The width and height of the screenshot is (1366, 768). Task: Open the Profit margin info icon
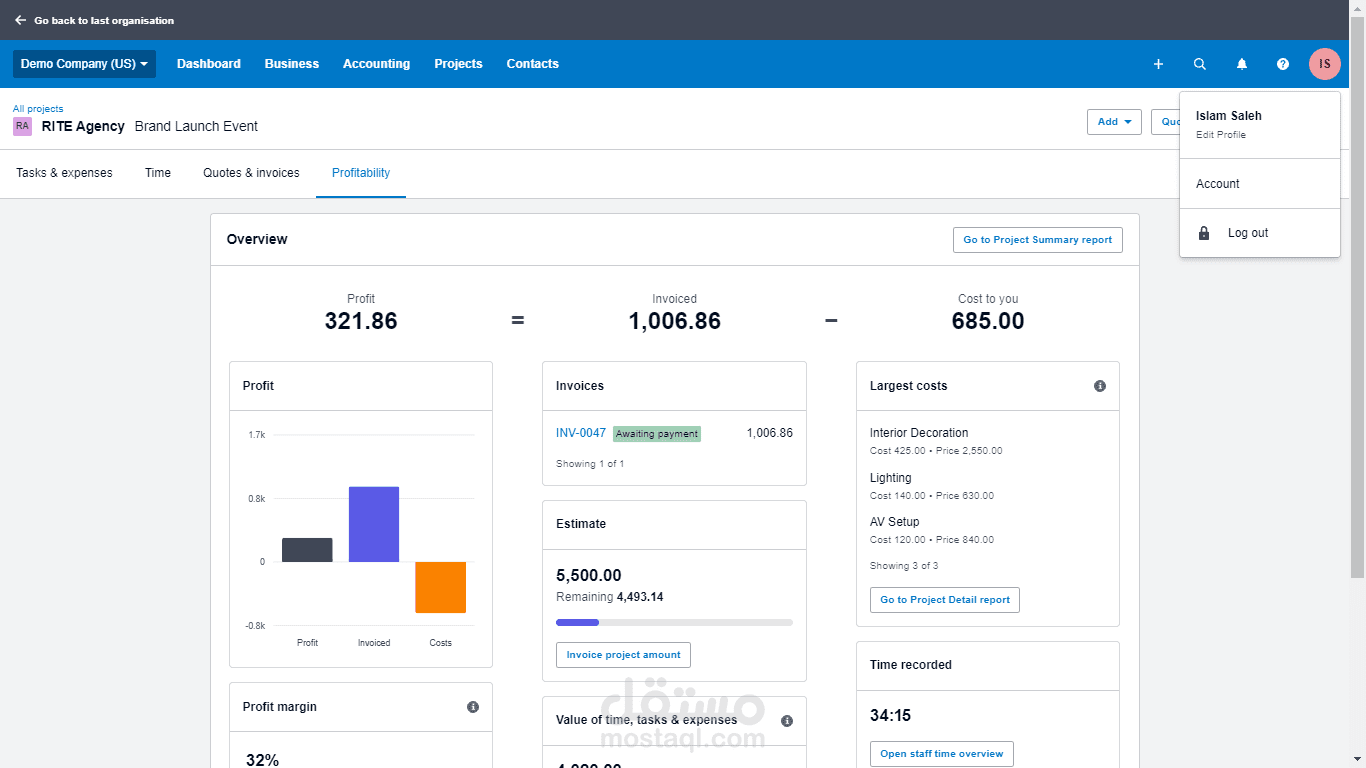click(473, 706)
